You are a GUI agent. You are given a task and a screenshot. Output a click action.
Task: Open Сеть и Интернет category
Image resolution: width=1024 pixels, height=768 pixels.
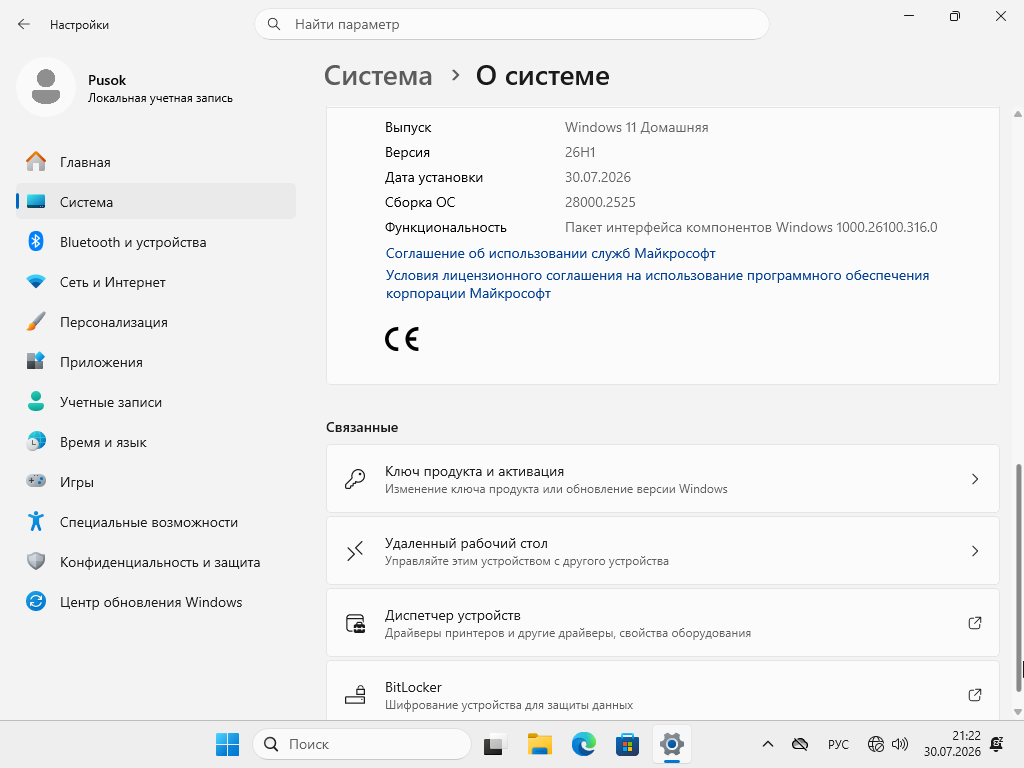[156, 281]
